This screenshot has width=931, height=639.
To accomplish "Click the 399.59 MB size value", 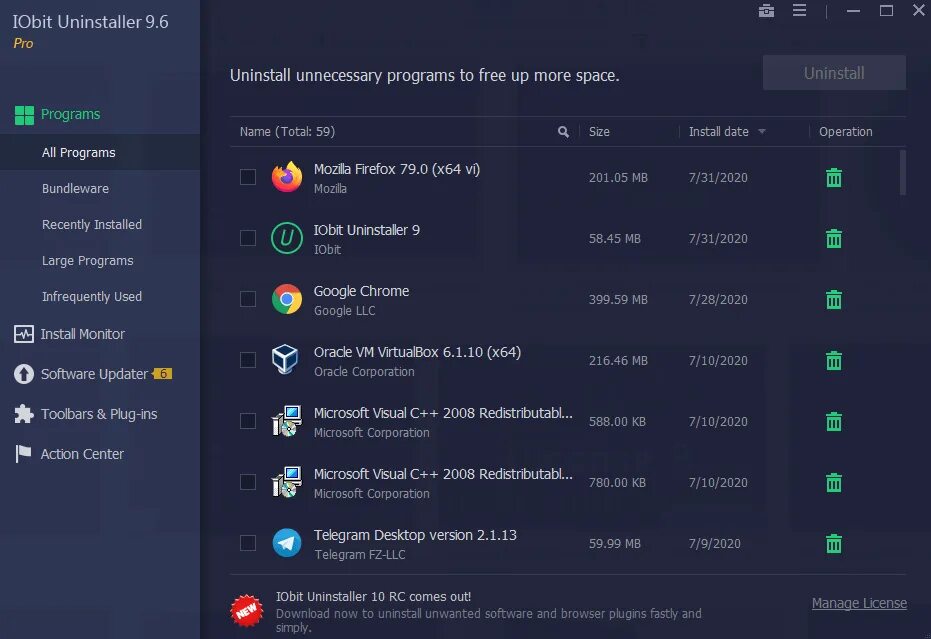I will coord(618,299).
